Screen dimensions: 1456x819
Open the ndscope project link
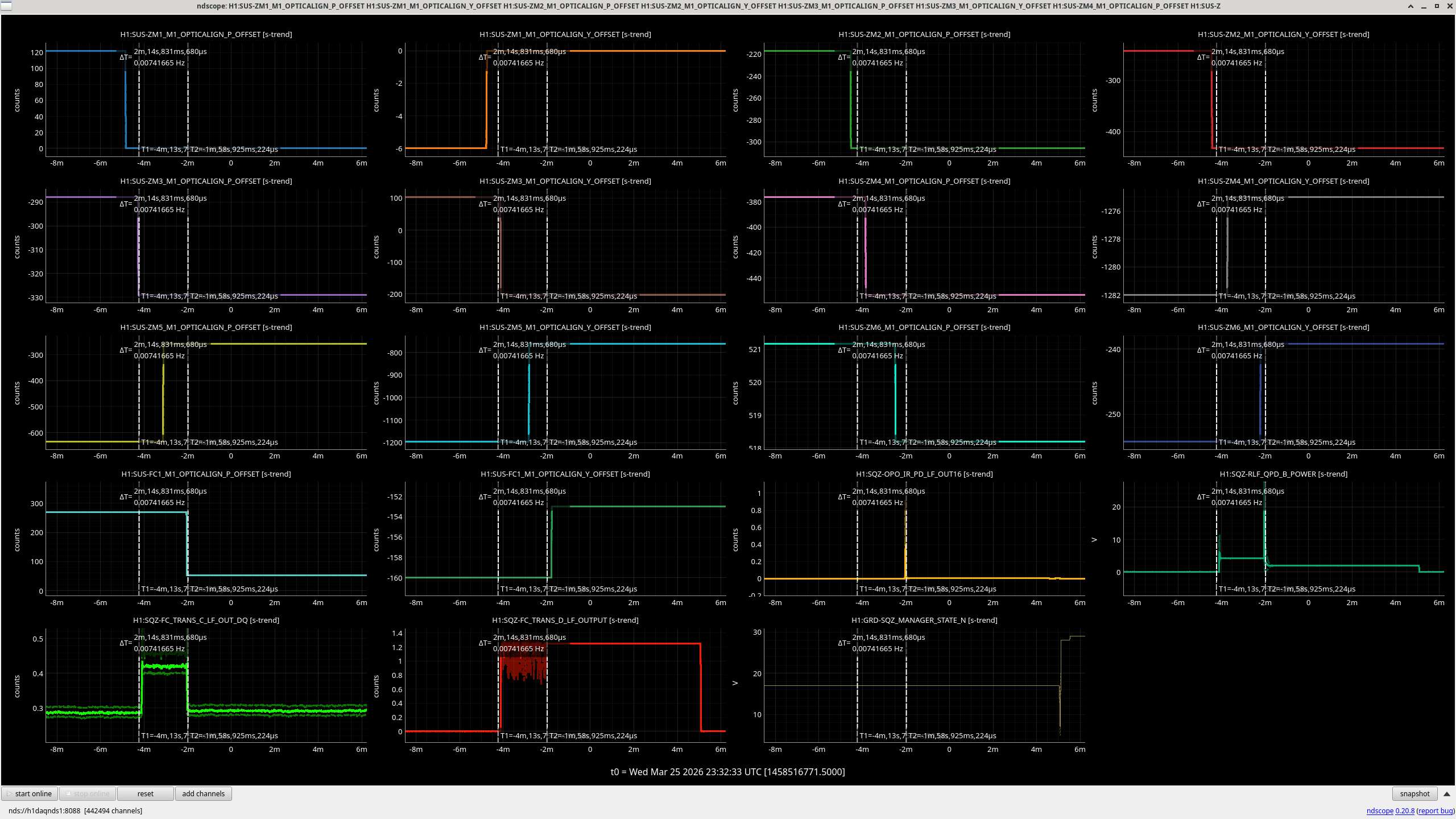tap(1380, 810)
